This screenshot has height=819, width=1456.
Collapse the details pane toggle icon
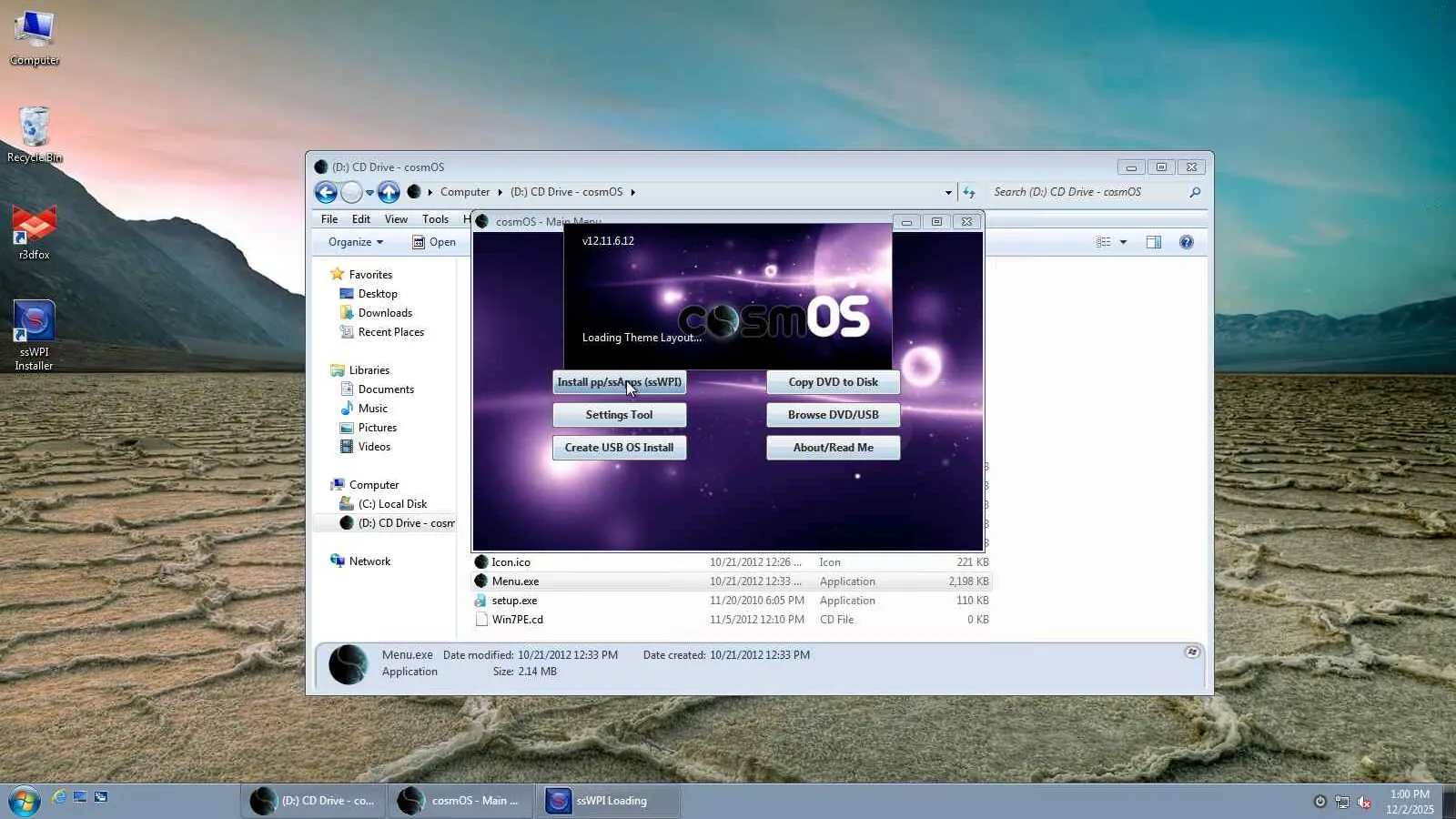pyautogui.click(x=1192, y=652)
